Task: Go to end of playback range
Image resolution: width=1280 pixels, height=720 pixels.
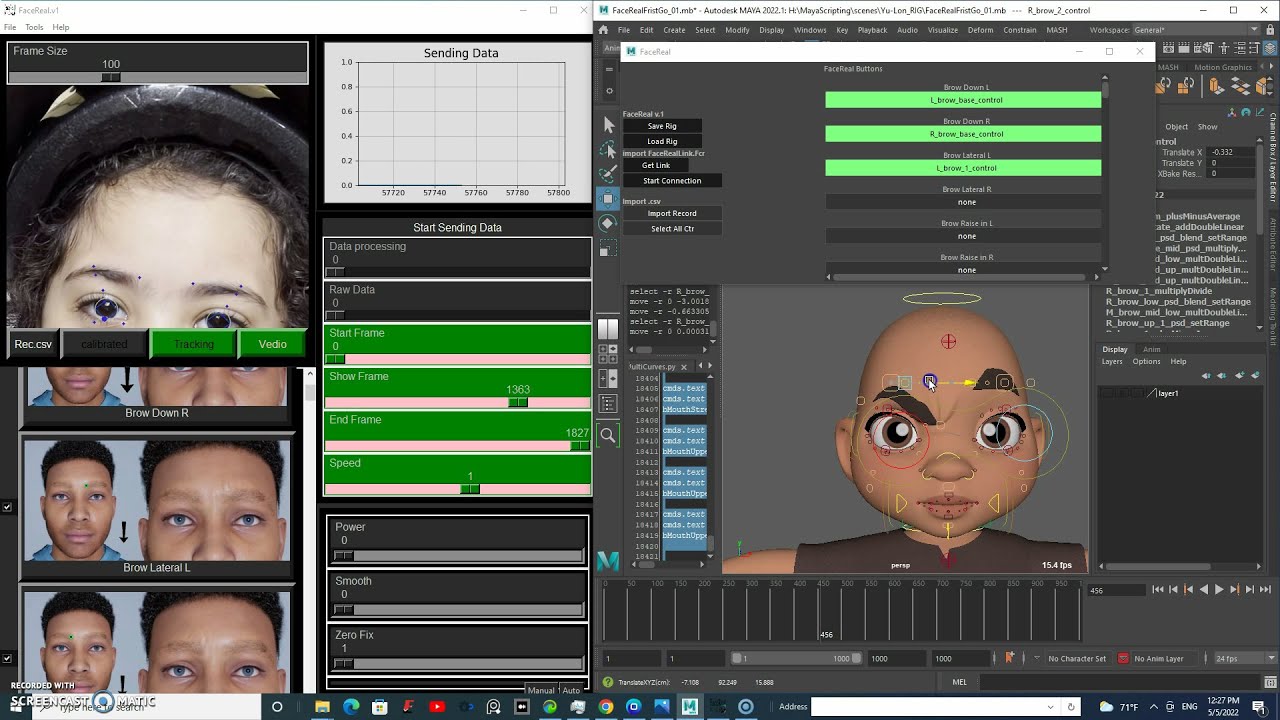Action: point(1265,590)
